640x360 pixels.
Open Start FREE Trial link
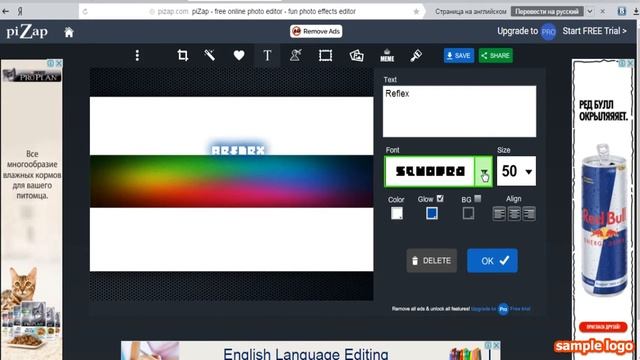(594, 31)
